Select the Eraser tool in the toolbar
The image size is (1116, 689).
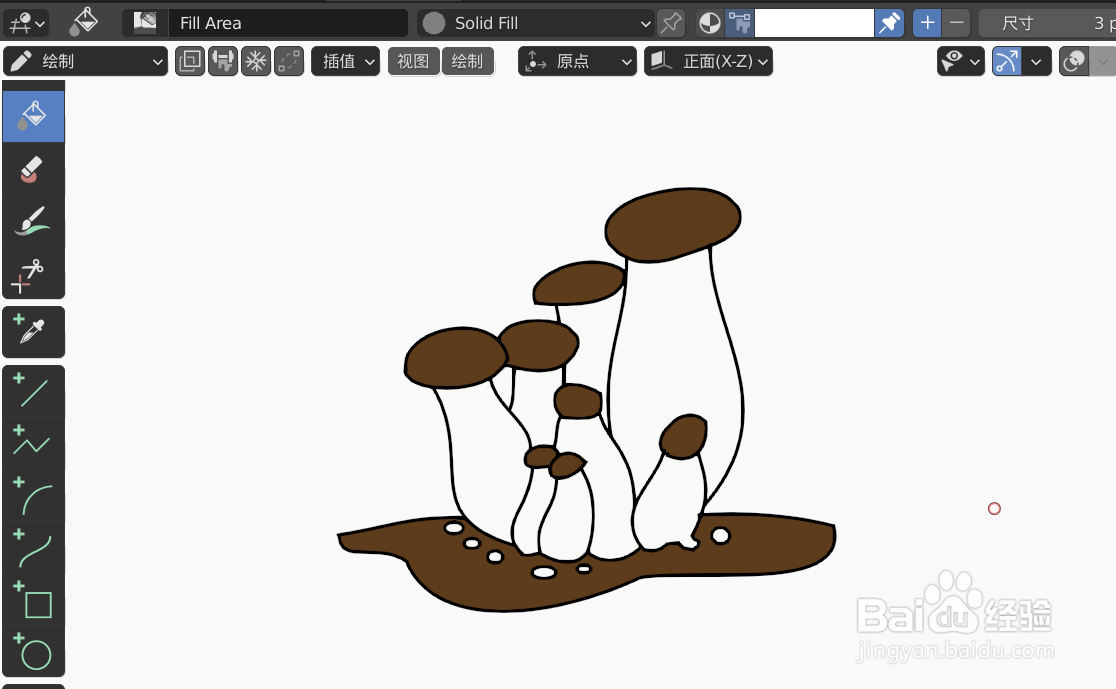click(x=33, y=167)
